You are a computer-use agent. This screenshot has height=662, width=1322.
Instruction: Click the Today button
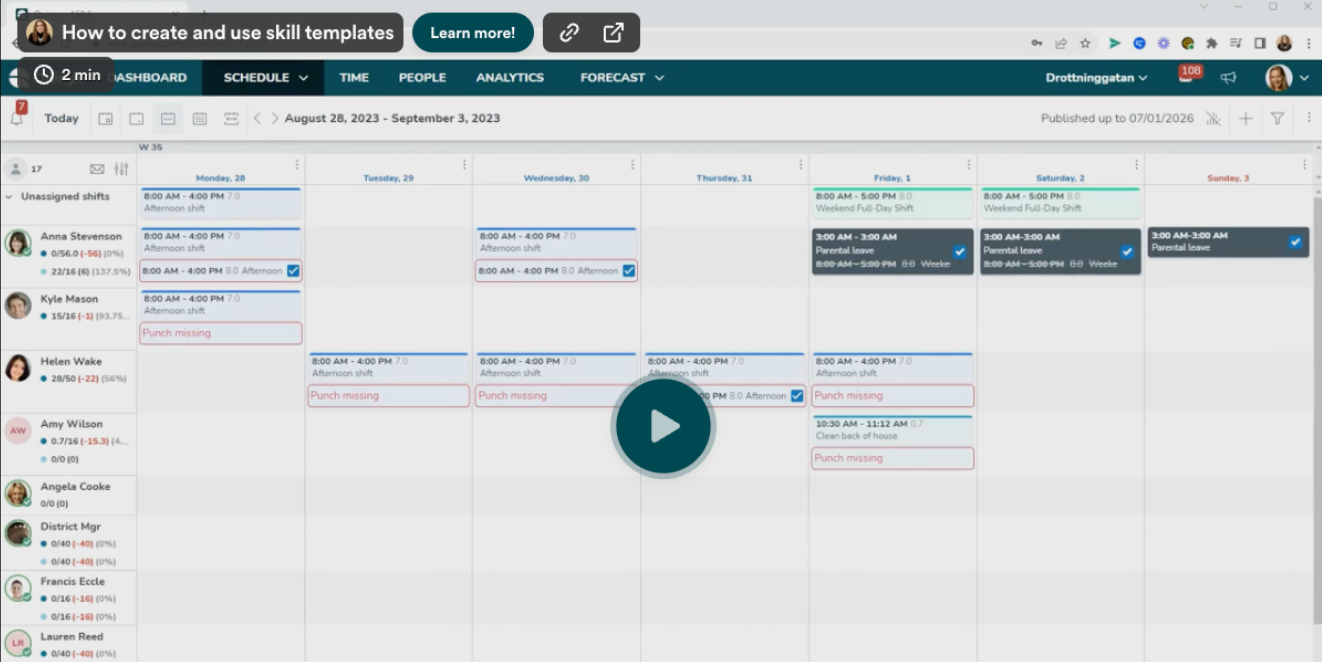tap(61, 118)
